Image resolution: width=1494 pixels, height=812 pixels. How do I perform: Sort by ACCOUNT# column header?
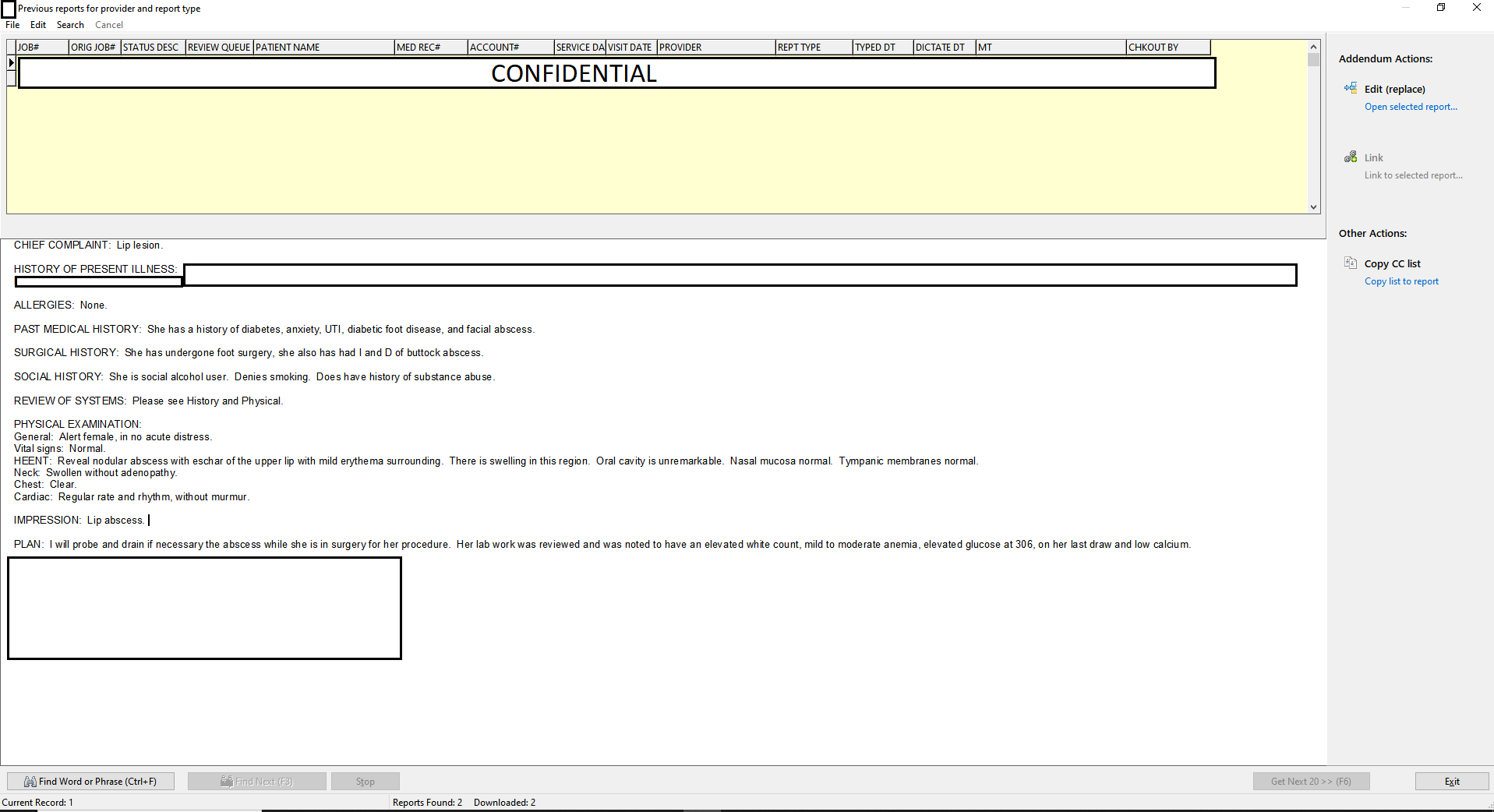[511, 48]
